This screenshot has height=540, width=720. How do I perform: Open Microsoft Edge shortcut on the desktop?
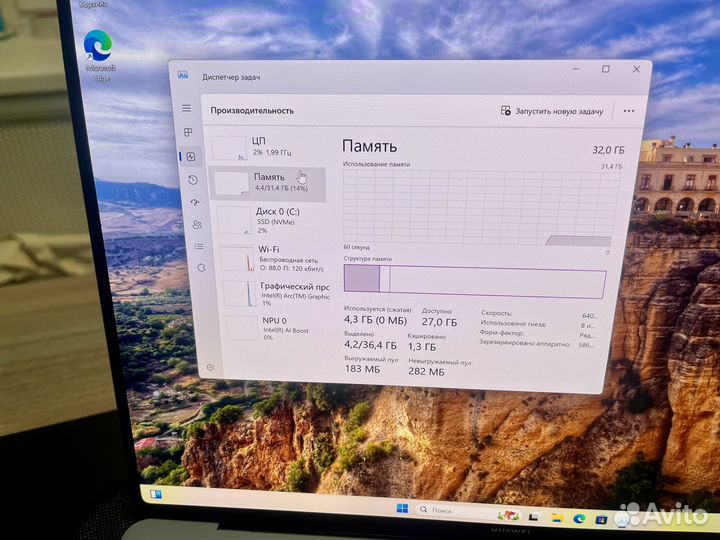[x=99, y=56]
